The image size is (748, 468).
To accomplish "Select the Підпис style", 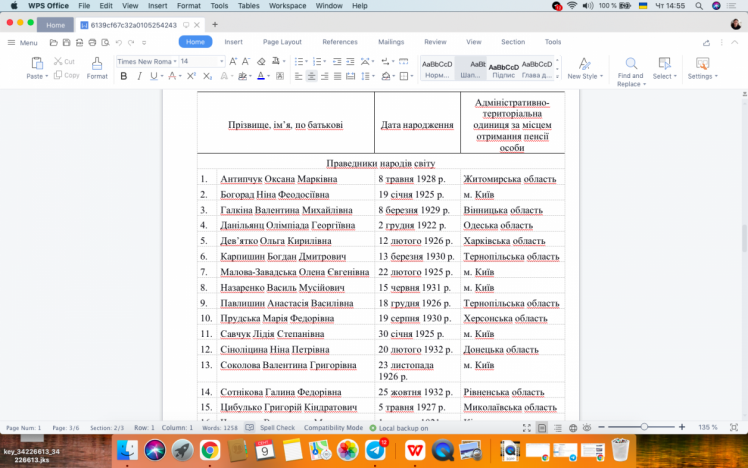I will point(503,68).
